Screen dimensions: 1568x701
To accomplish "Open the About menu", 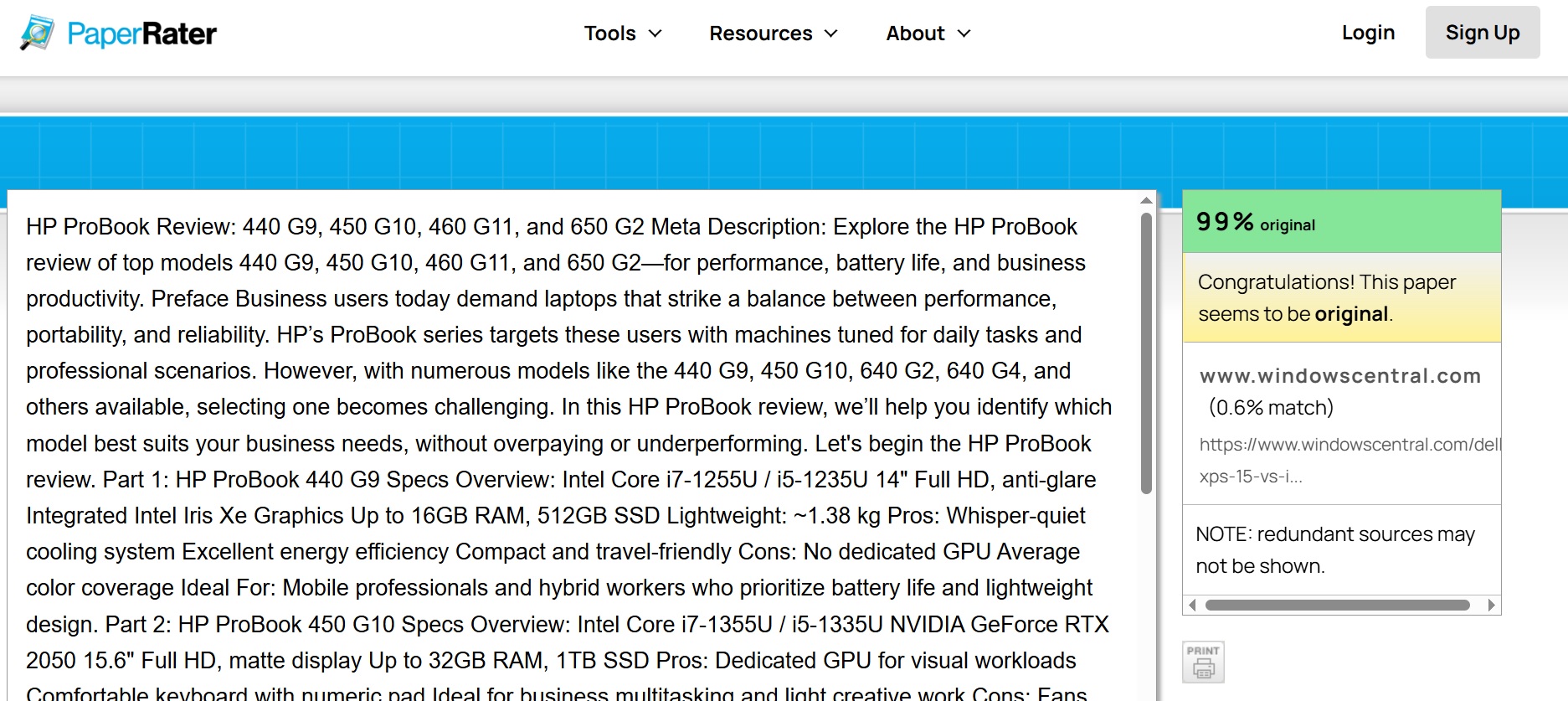I will point(928,34).
